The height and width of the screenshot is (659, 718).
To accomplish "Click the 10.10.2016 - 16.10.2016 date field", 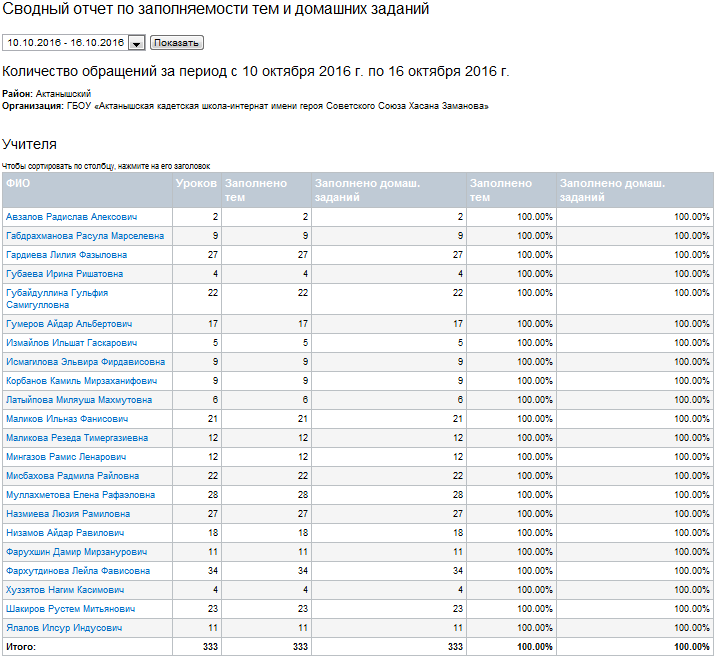I will (x=66, y=43).
